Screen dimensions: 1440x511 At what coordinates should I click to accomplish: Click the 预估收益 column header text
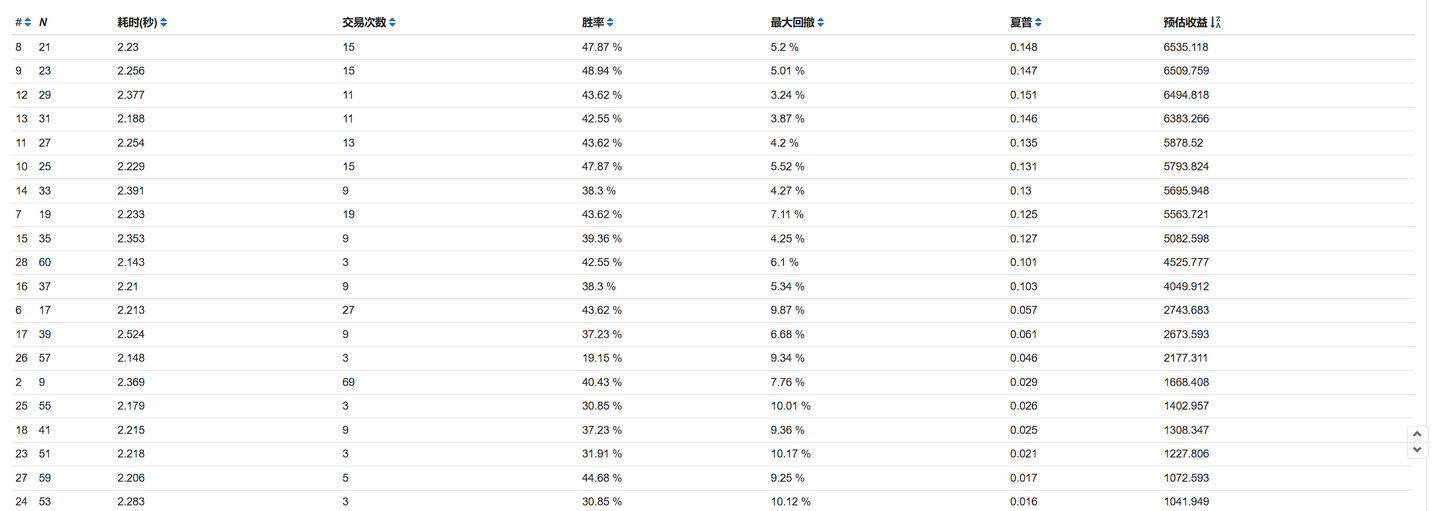tap(1185, 22)
